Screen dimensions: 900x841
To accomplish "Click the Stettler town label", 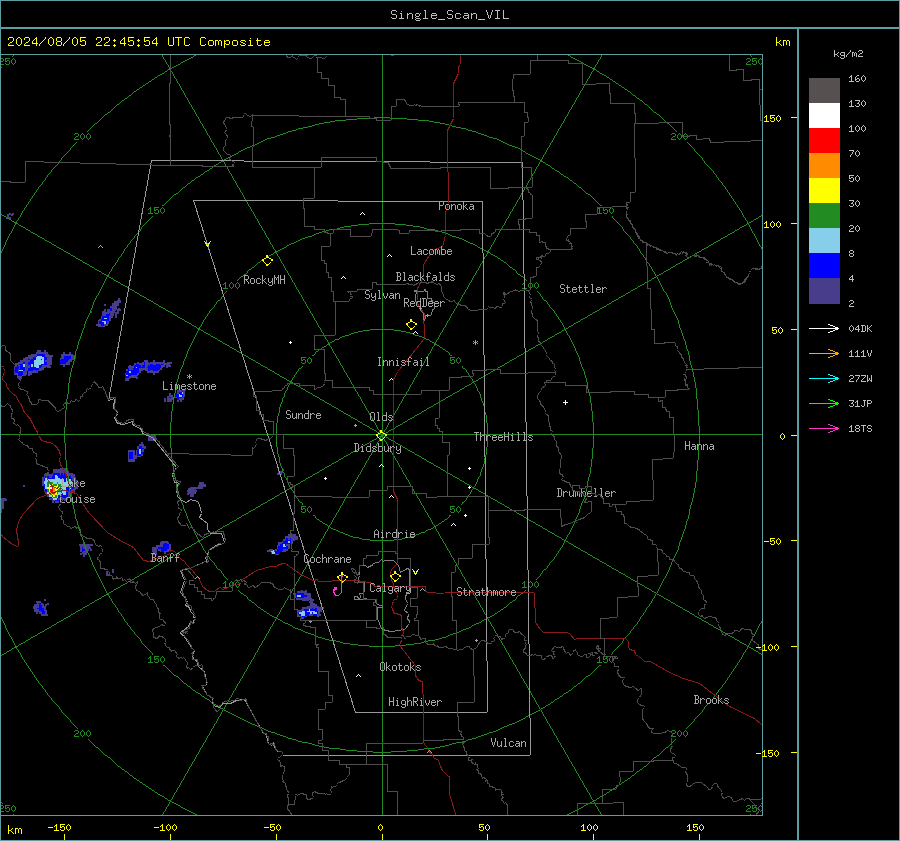I will pyautogui.click(x=583, y=289).
